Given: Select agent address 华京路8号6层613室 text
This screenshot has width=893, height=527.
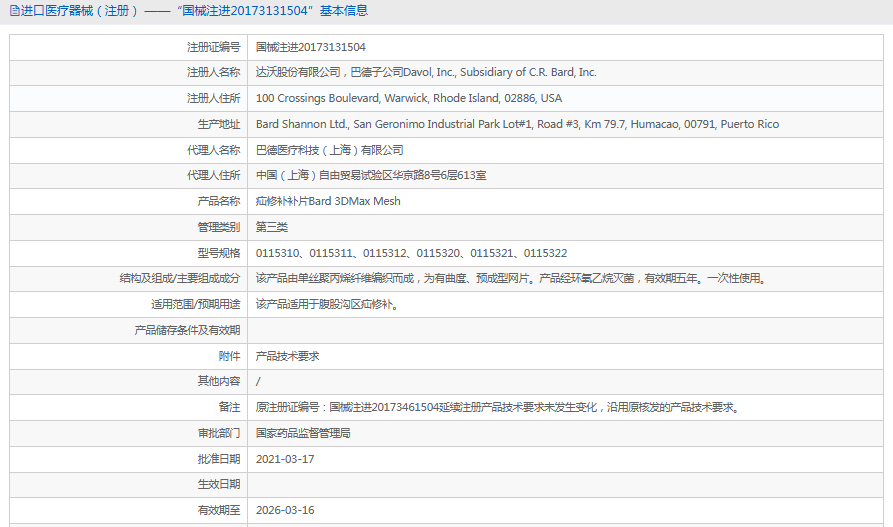Looking at the screenshot, I should [x=371, y=175].
